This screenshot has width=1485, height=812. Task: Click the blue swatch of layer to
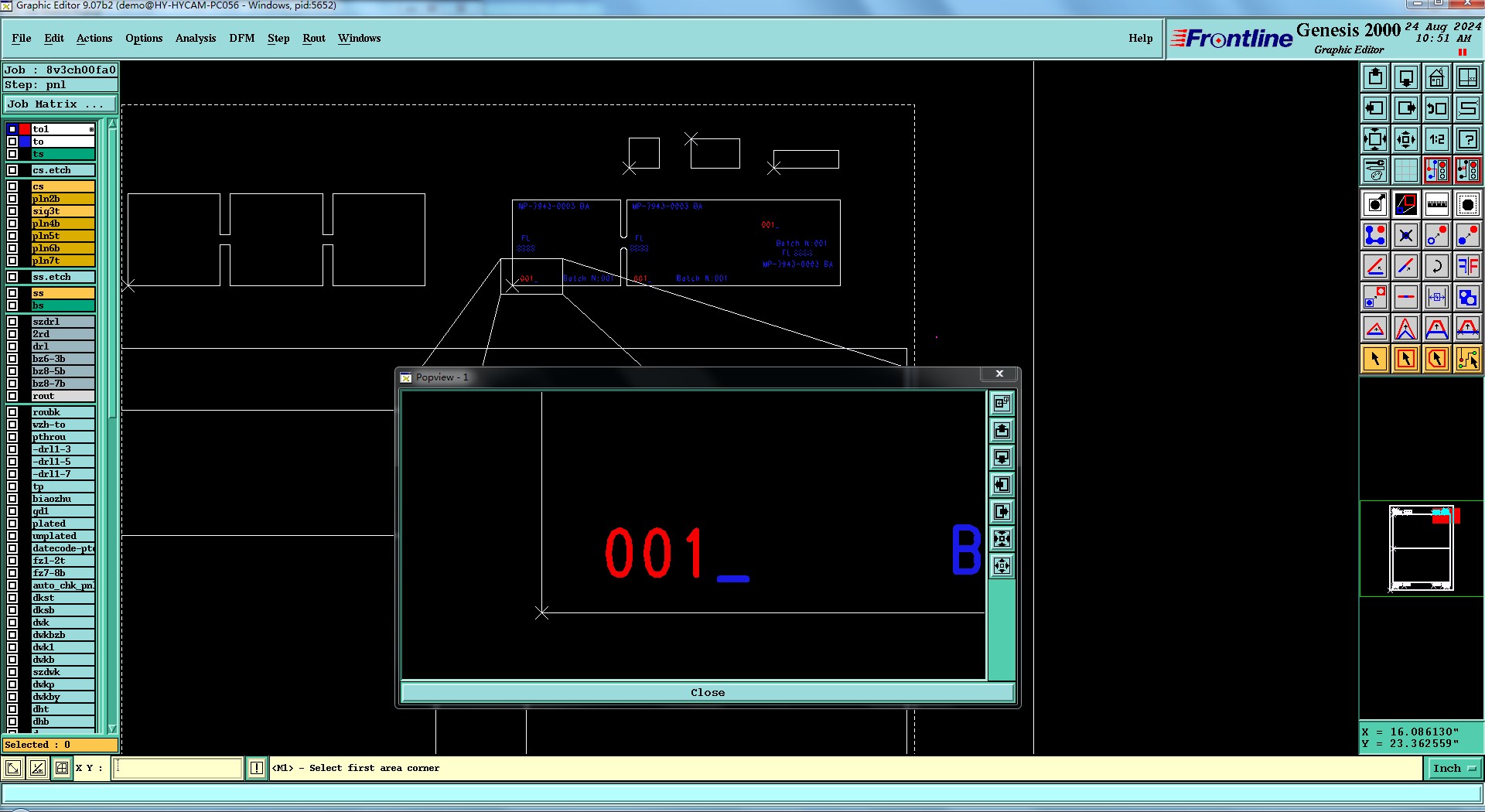(25, 142)
